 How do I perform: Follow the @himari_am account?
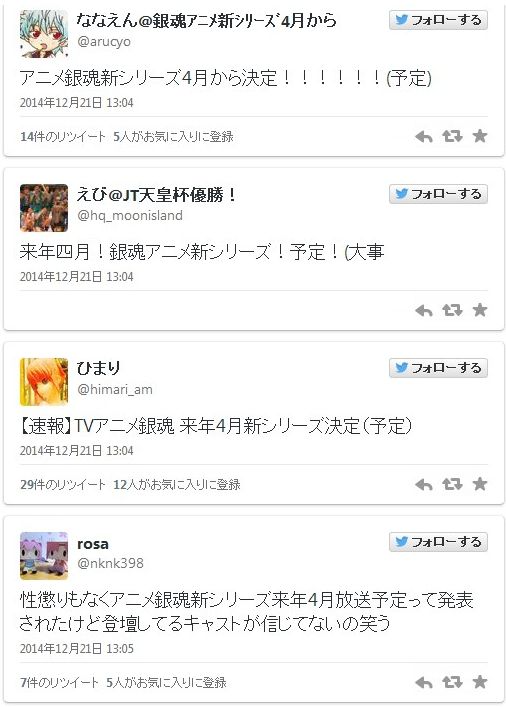[x=438, y=368]
